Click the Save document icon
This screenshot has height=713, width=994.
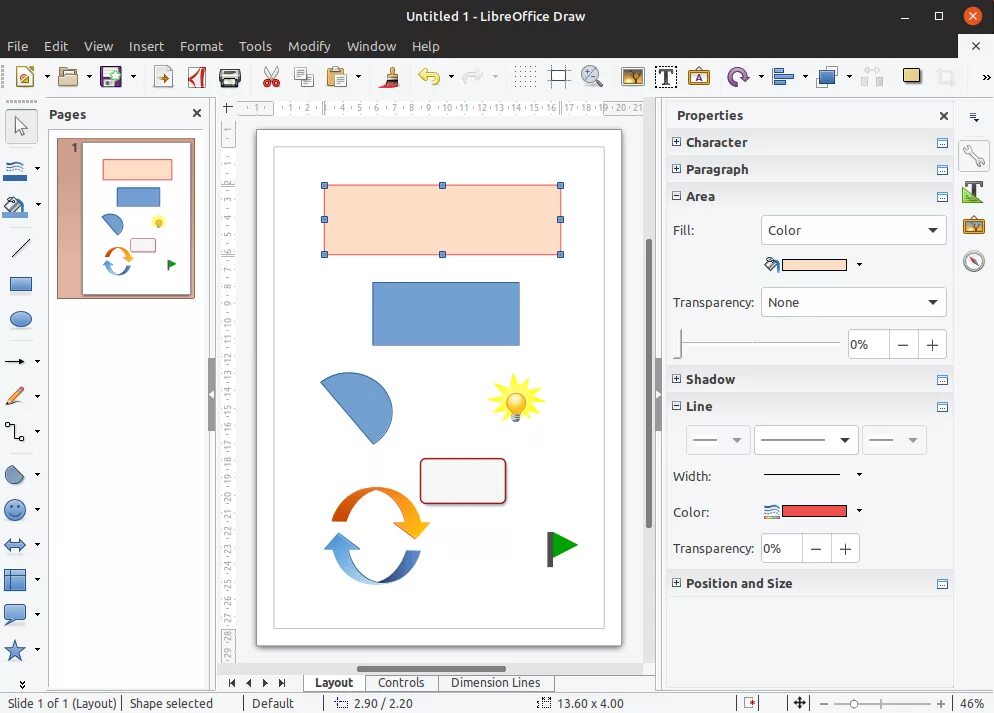pyautogui.click(x=111, y=77)
